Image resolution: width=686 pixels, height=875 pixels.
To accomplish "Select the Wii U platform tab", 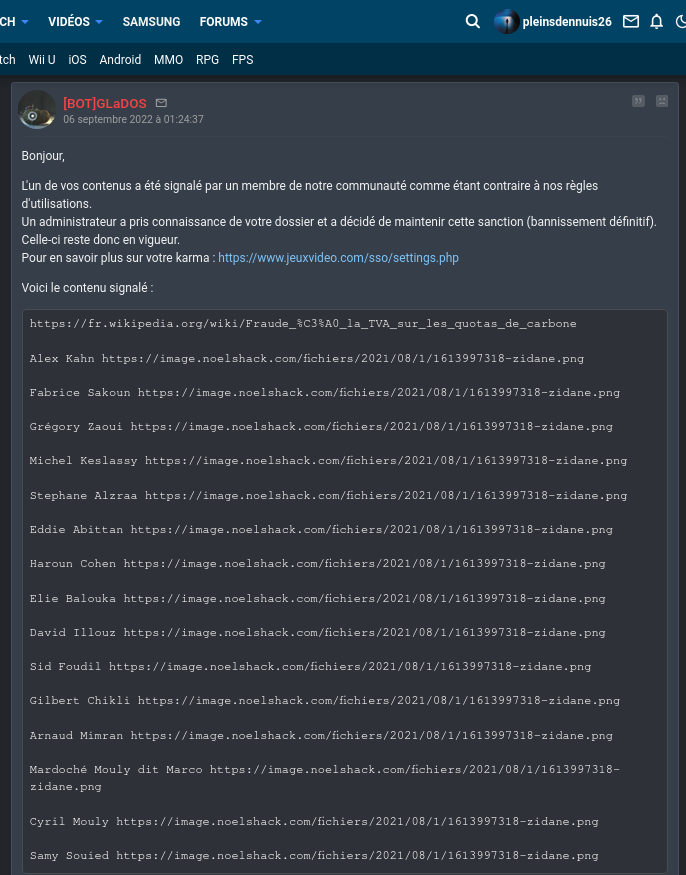I will click(42, 60).
